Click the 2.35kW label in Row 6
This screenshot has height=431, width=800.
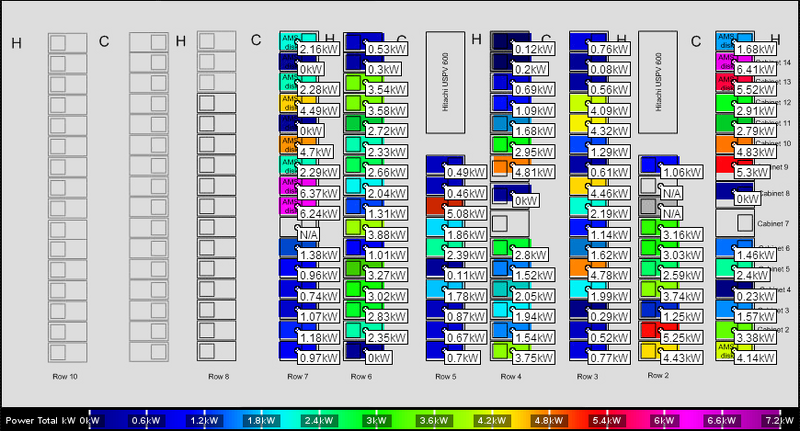coord(387,338)
